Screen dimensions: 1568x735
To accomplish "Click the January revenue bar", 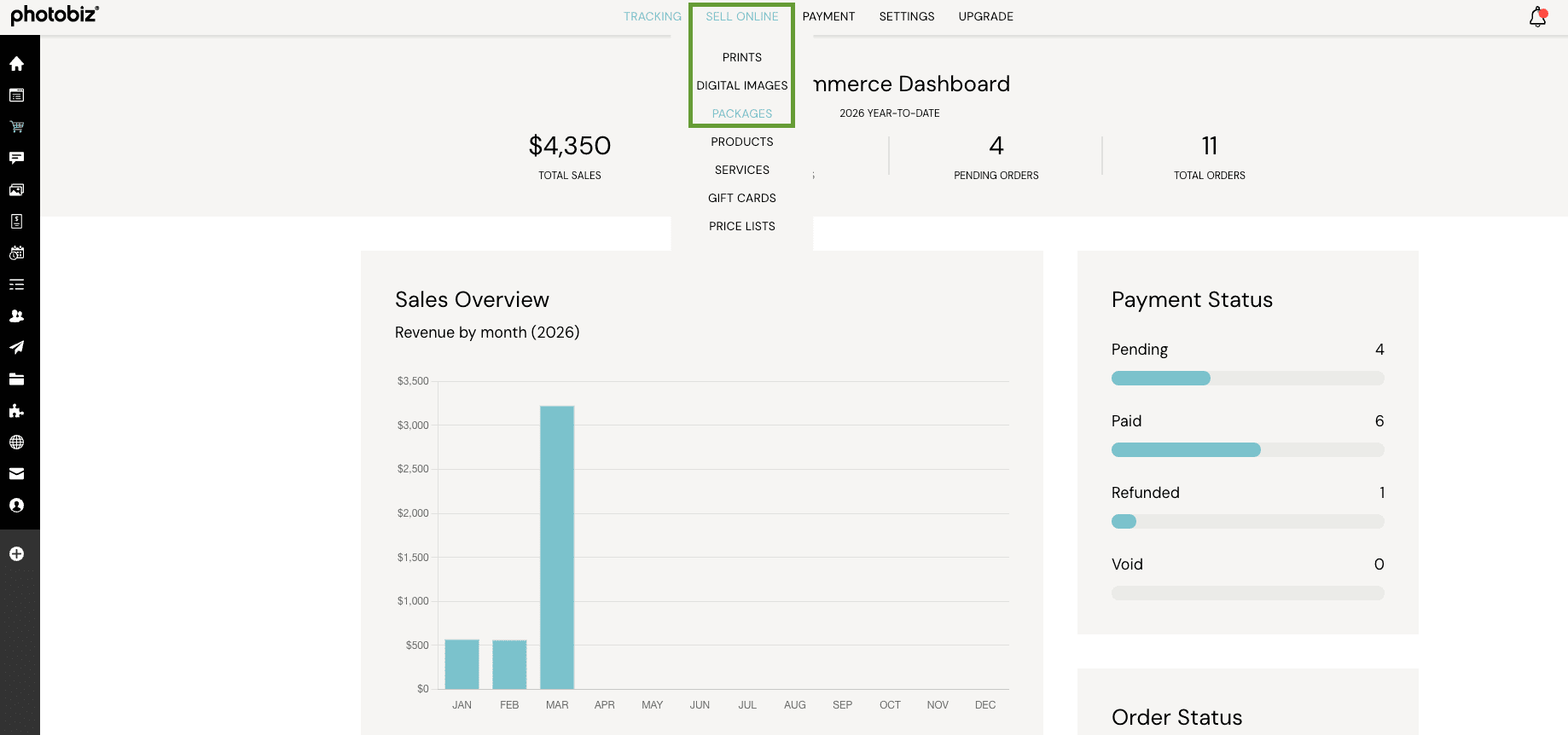I will tap(462, 664).
